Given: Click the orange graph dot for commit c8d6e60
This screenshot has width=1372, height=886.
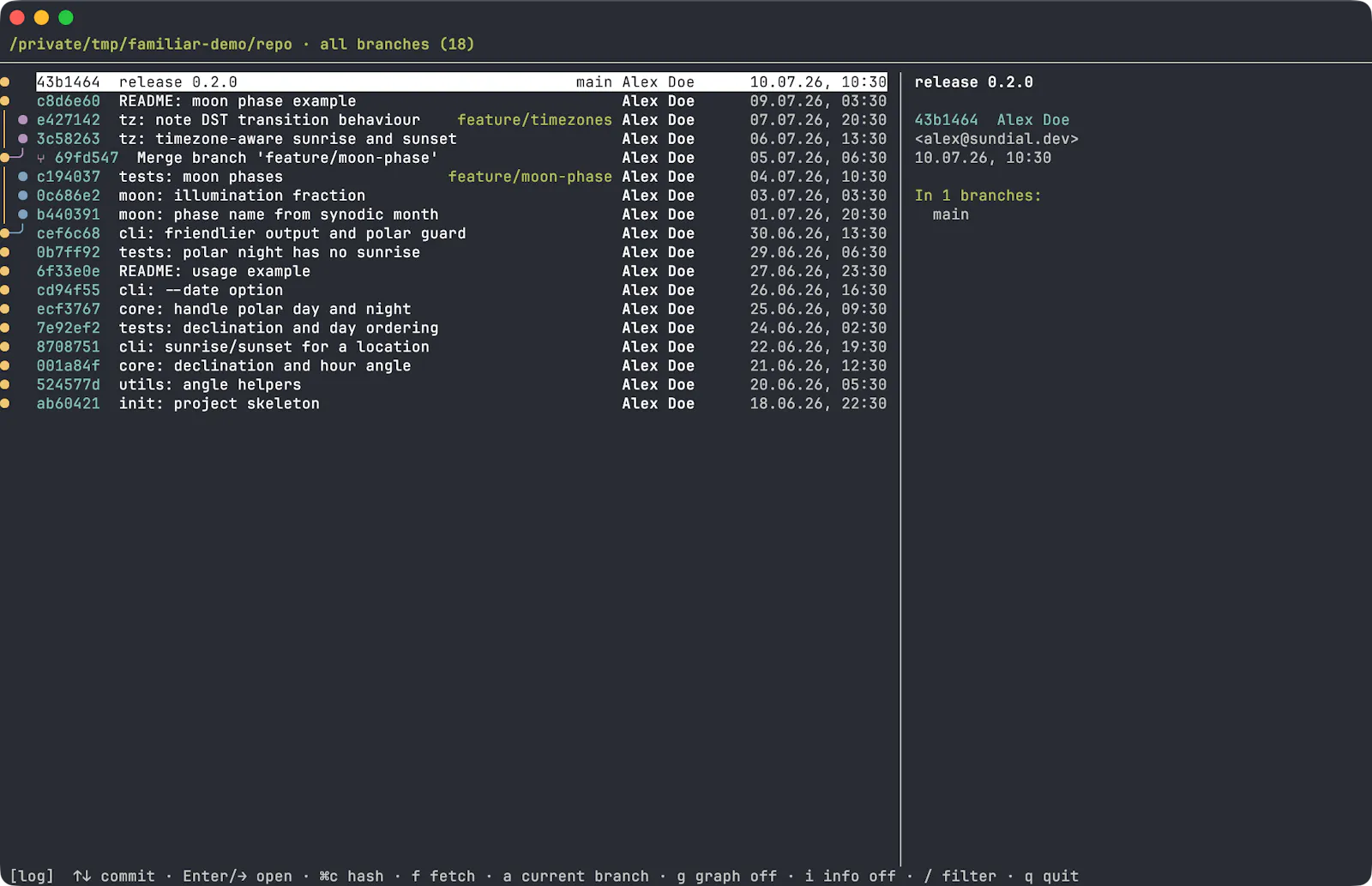Looking at the screenshot, I should click(x=5, y=101).
